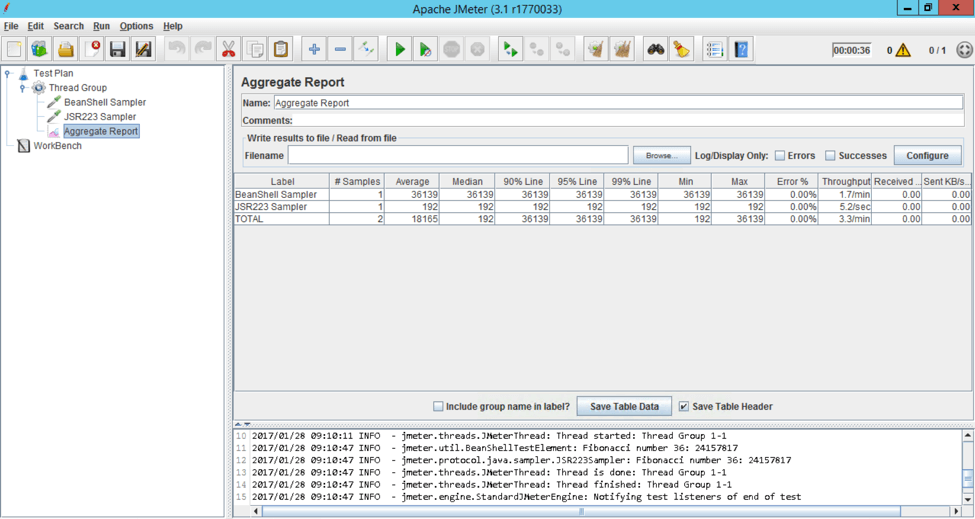Uncheck the Save Table Header checkbox
This screenshot has height=519, width=975.
pos(684,407)
